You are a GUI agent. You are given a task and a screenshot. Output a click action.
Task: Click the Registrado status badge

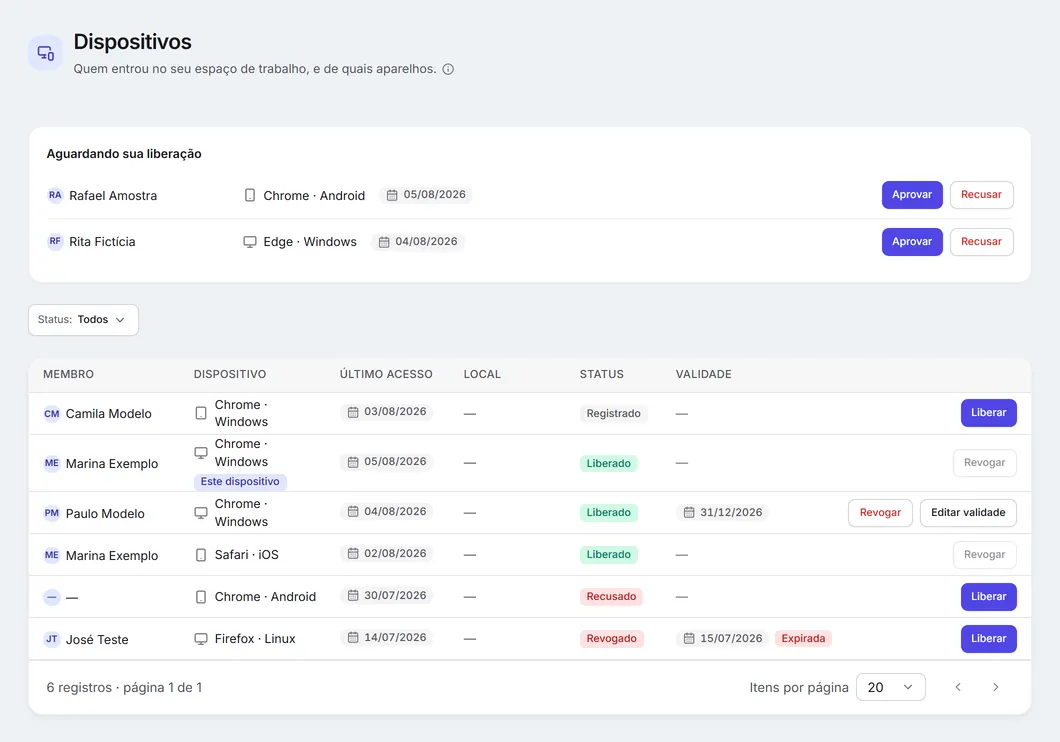point(613,414)
